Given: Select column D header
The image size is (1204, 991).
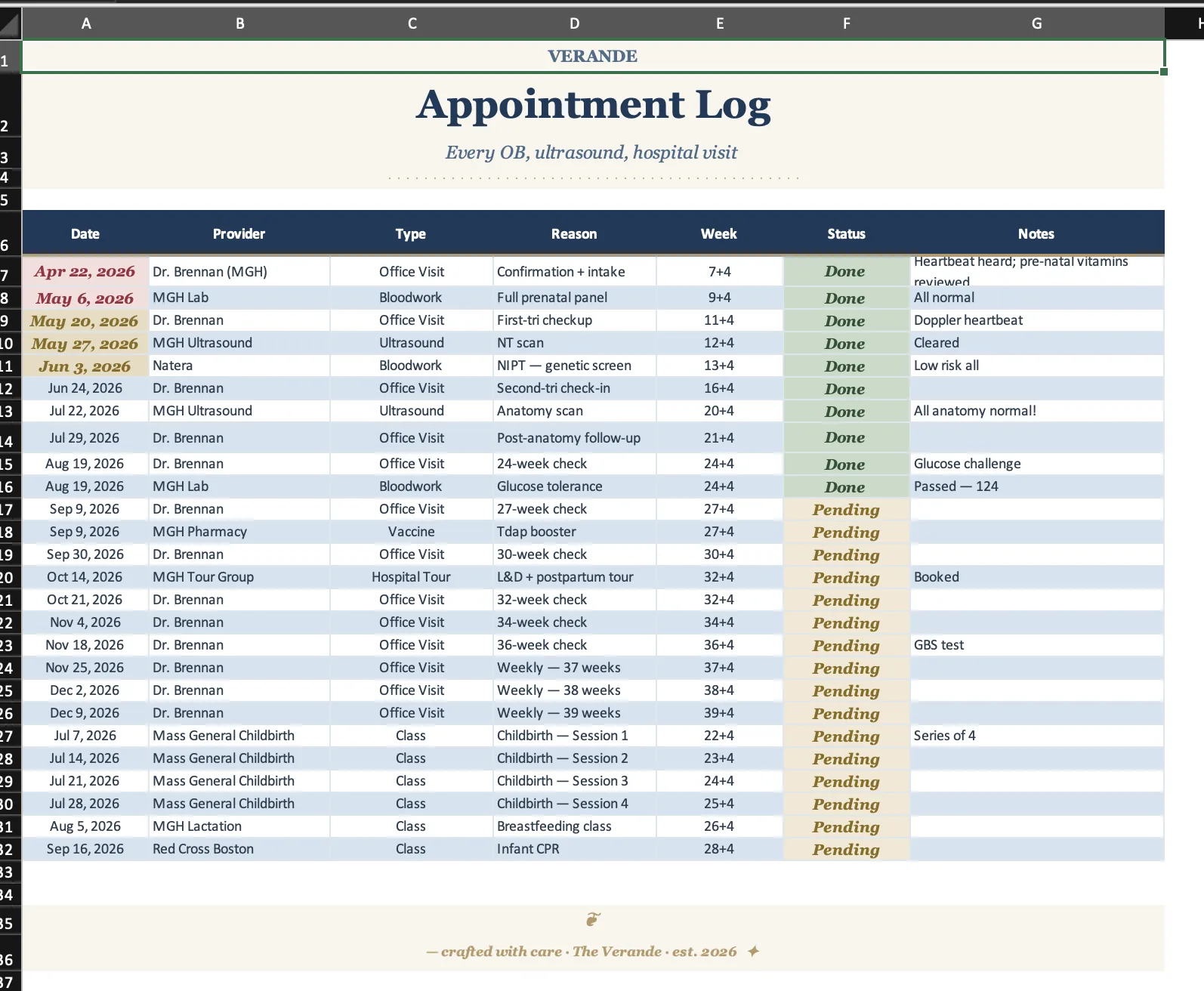Looking at the screenshot, I should coord(575,24).
